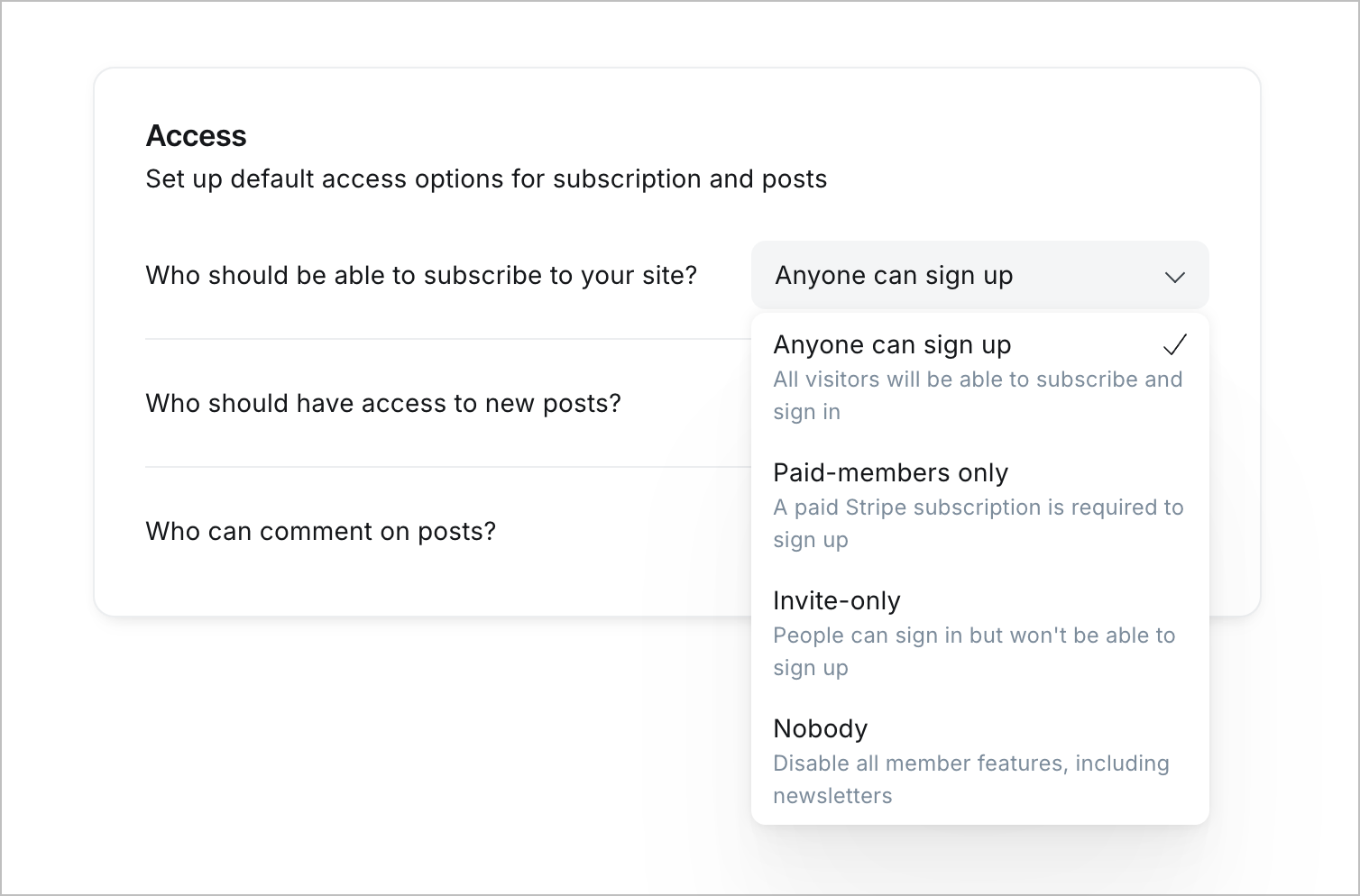Click 'Disable all member features' description text
The width and height of the screenshot is (1360, 896).
(x=970, y=763)
